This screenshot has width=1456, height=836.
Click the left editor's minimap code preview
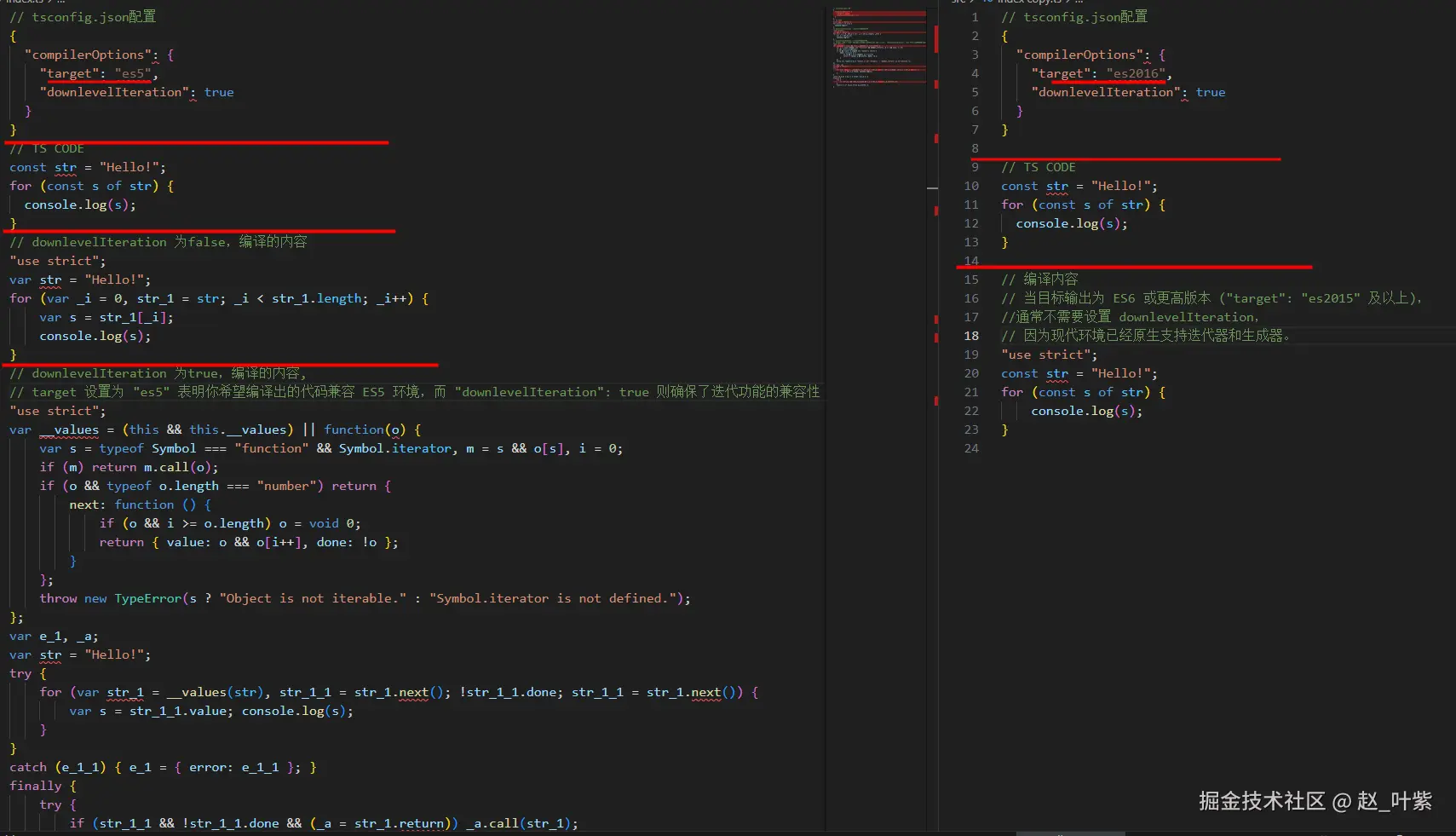pos(879,47)
